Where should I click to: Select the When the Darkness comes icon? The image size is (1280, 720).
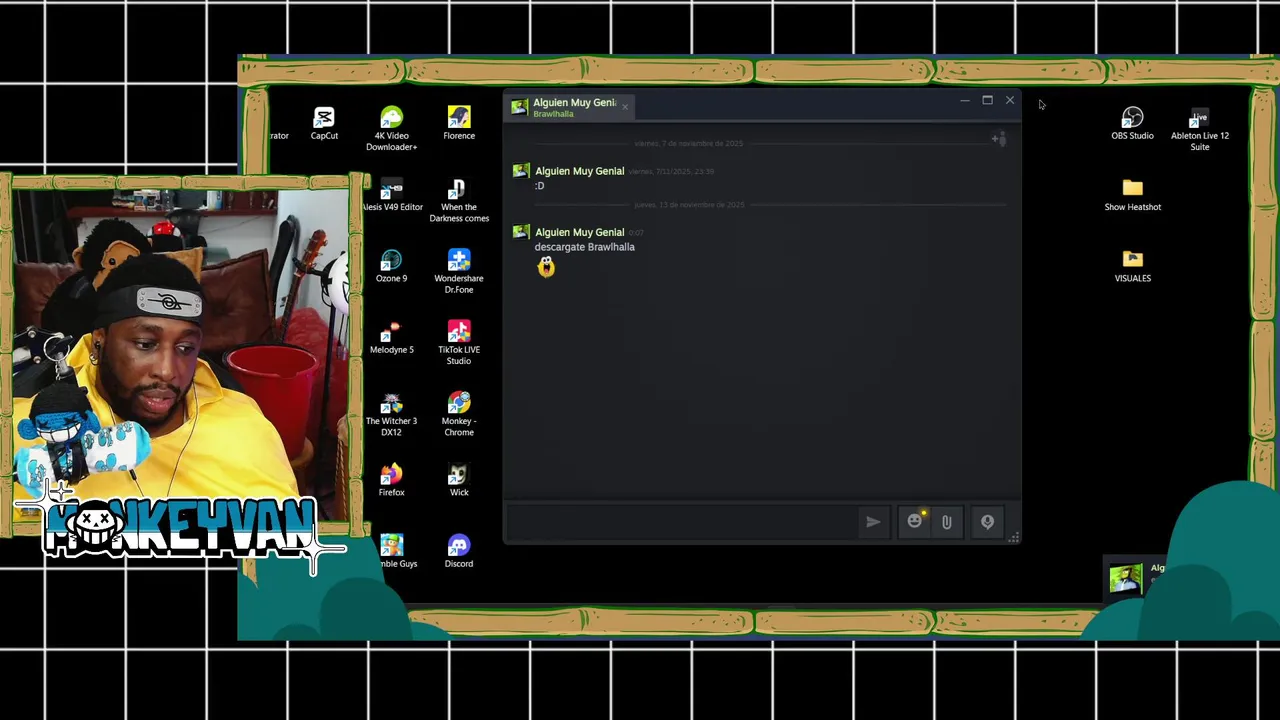pos(459,201)
